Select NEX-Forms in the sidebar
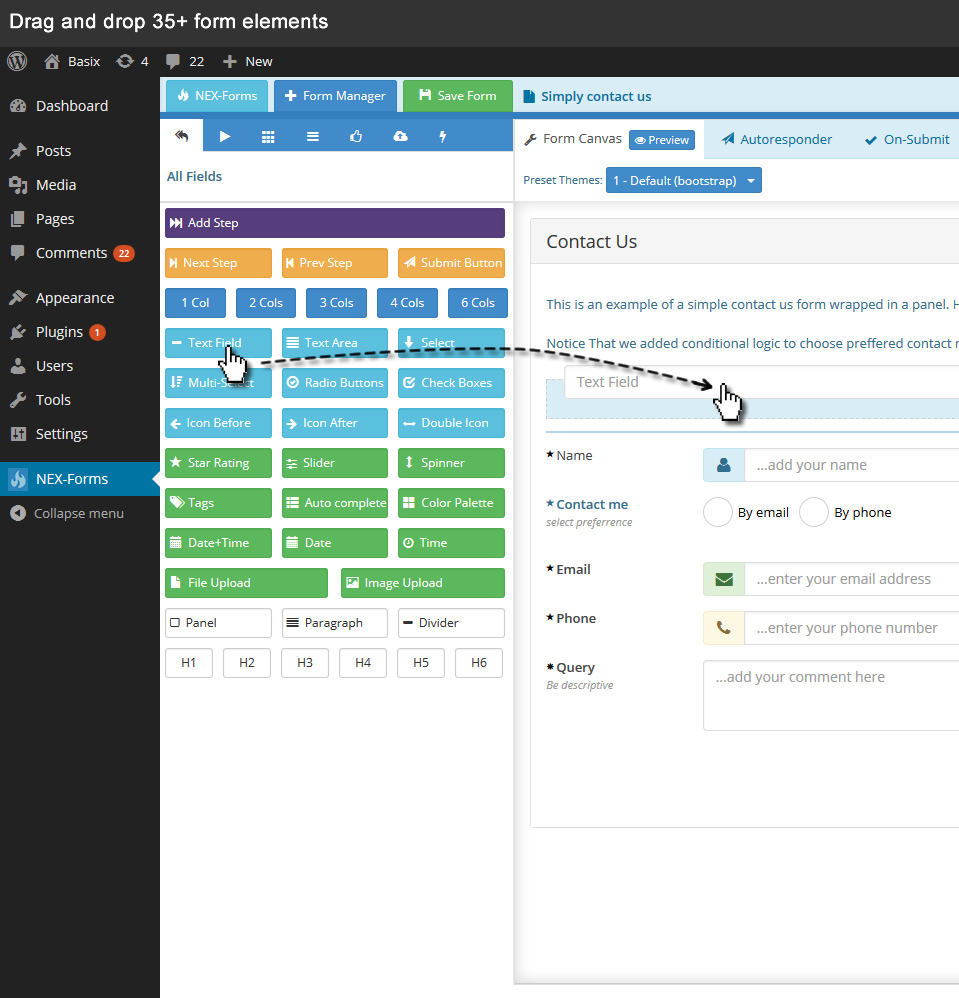 pos(80,479)
